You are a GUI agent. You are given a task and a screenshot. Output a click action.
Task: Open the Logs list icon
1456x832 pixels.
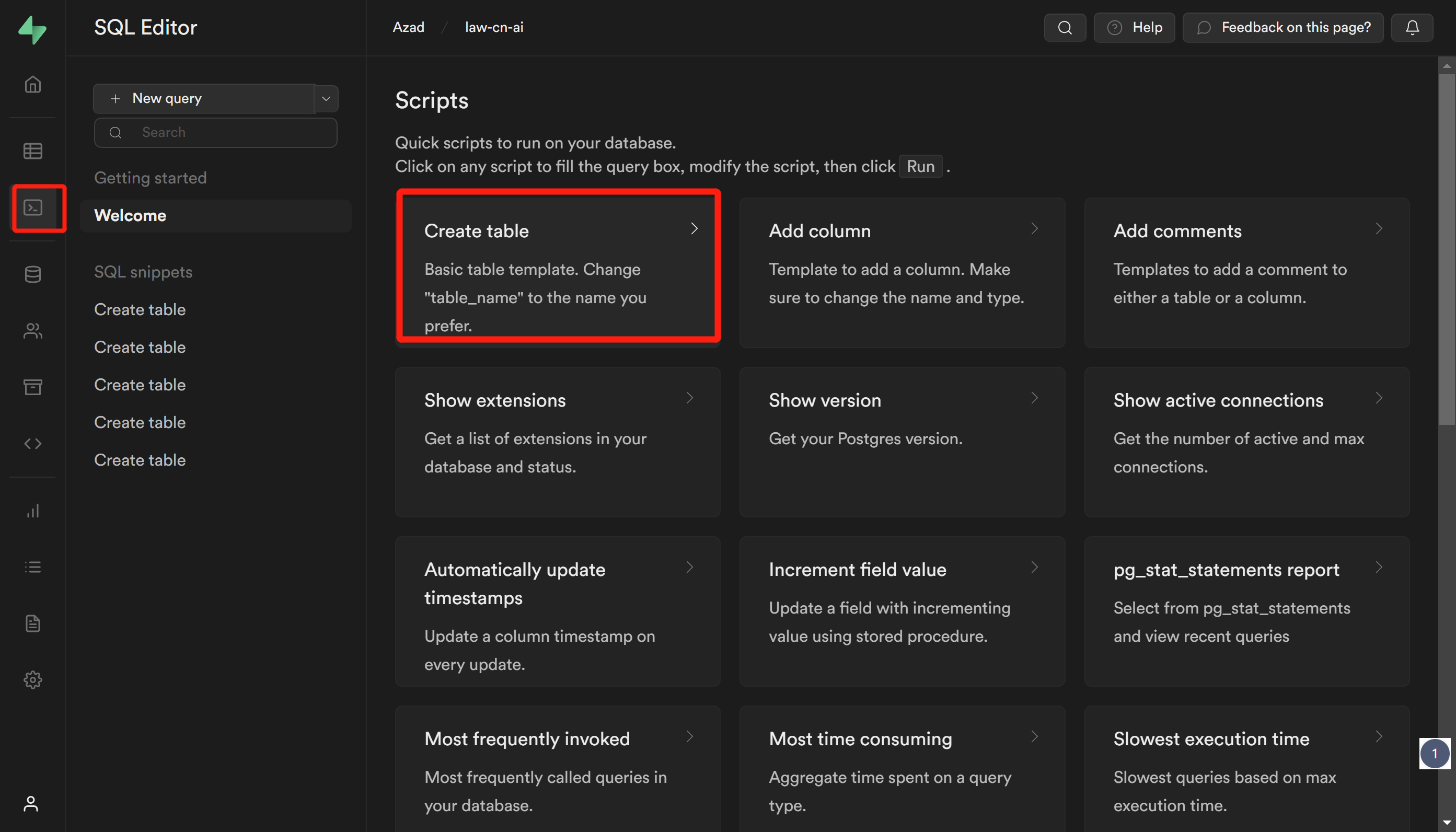pos(32,567)
